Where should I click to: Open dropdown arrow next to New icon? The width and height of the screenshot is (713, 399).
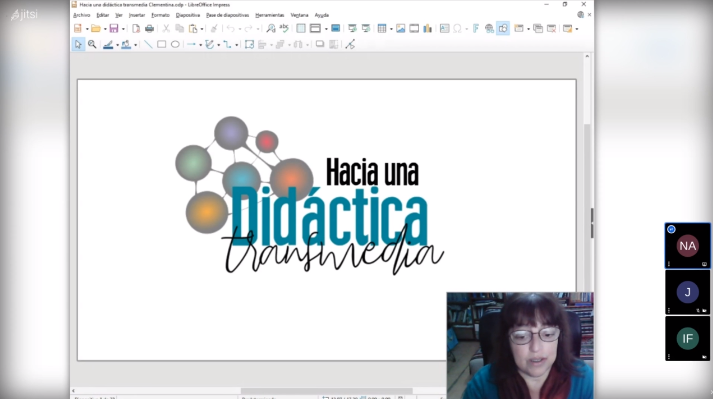pyautogui.click(x=87, y=29)
